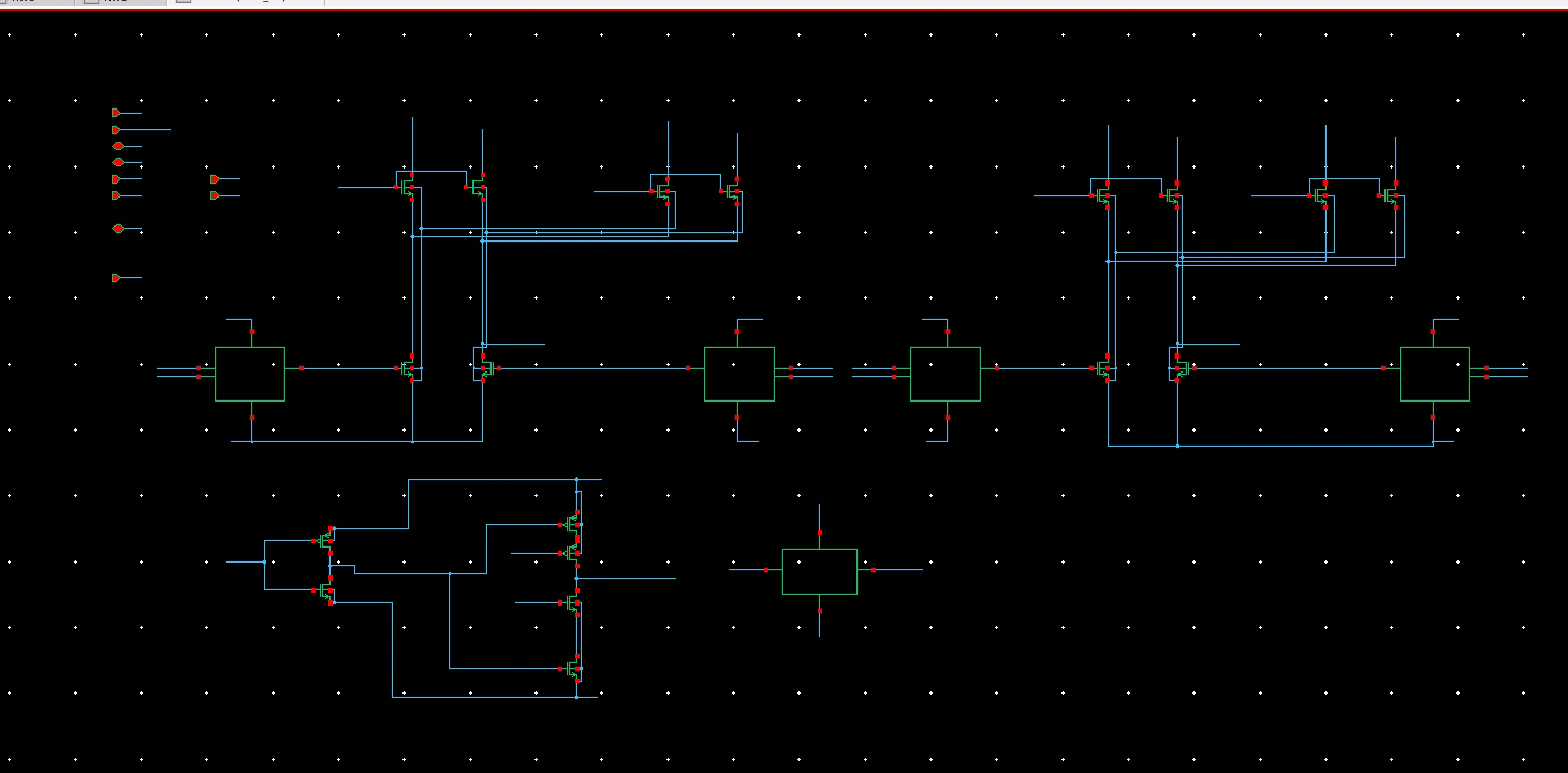
Task: Select the input pin with the longest wire
Action: 116,130
